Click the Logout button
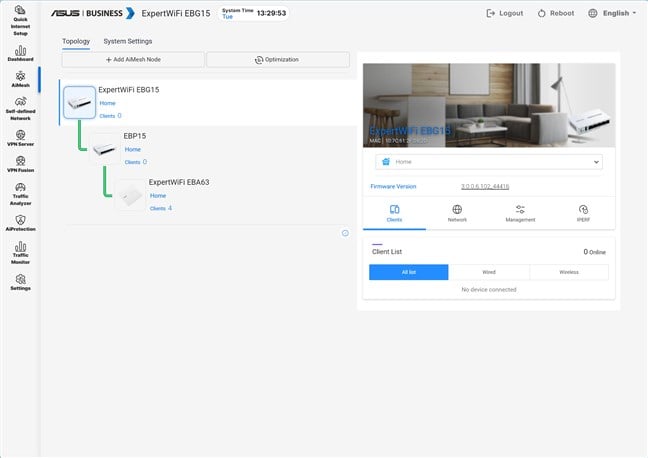 tap(505, 13)
